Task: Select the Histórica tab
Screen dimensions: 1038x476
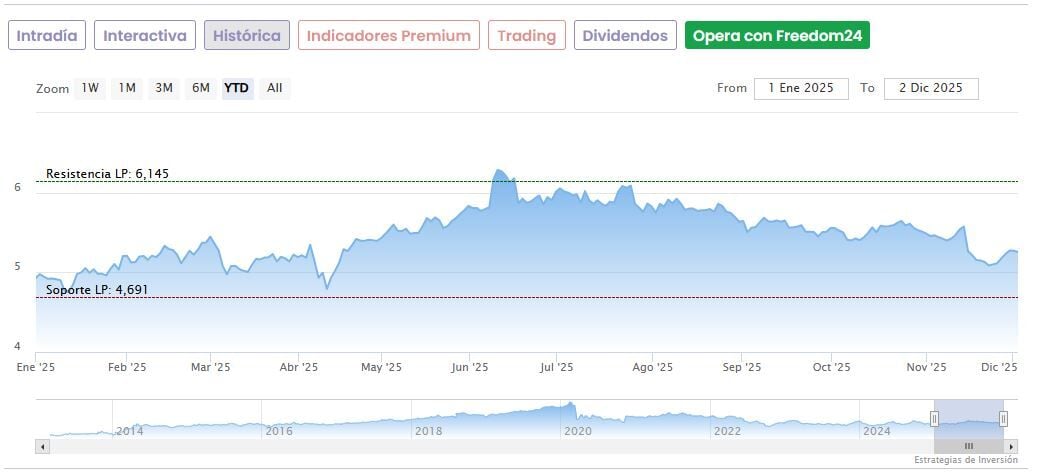Action: click(247, 36)
